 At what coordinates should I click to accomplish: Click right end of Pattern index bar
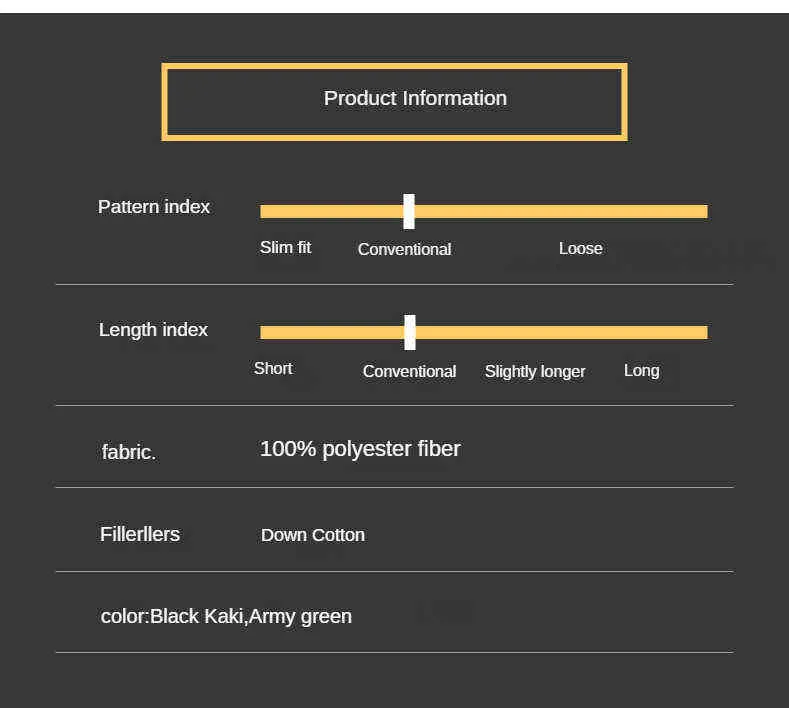tap(702, 211)
